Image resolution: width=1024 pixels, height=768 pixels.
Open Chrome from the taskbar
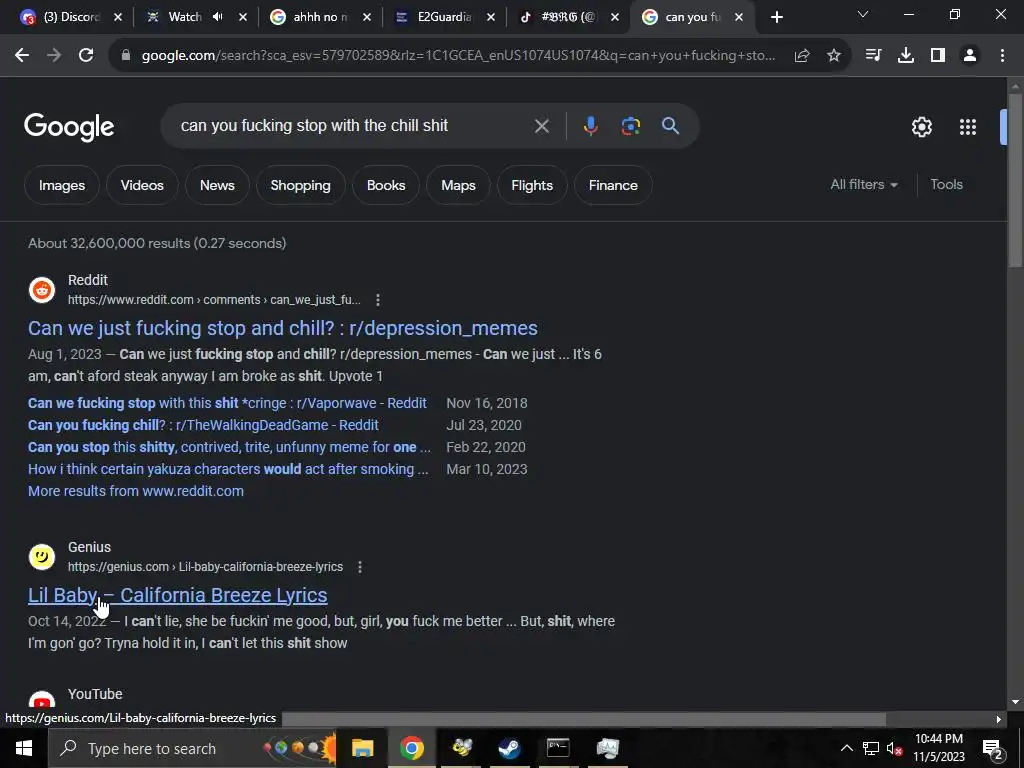point(412,748)
